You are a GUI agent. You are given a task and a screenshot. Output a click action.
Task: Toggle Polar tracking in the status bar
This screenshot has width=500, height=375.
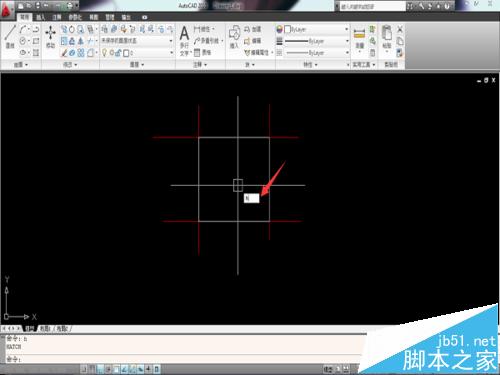(108, 369)
